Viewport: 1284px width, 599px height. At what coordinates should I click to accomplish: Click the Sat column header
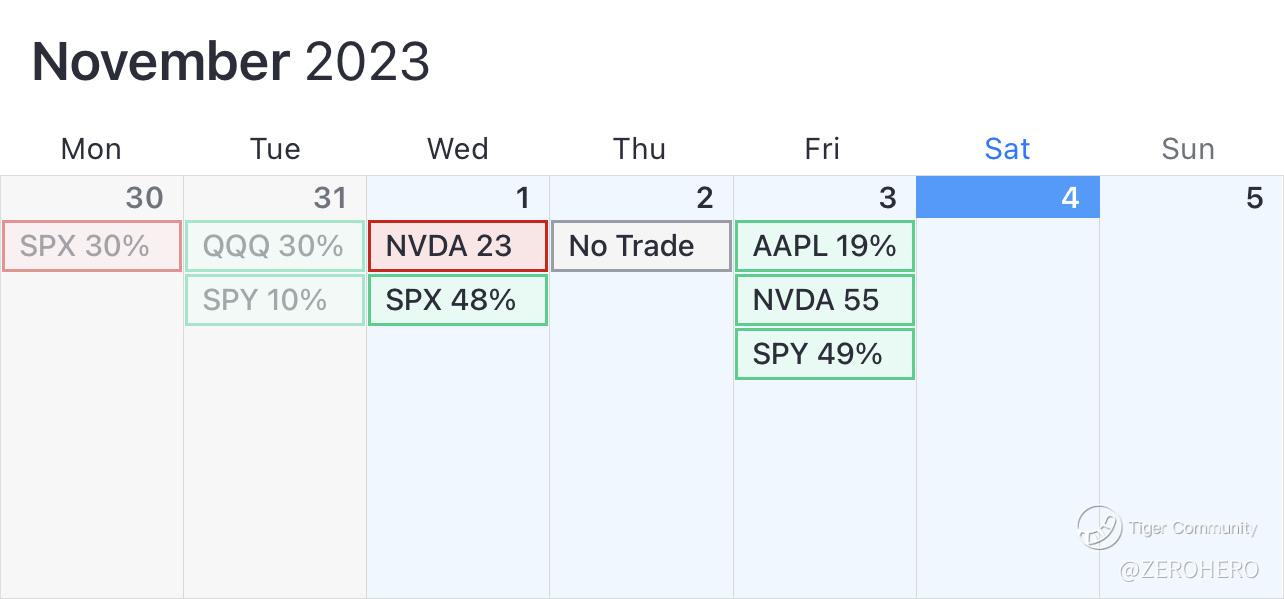[x=1007, y=149]
